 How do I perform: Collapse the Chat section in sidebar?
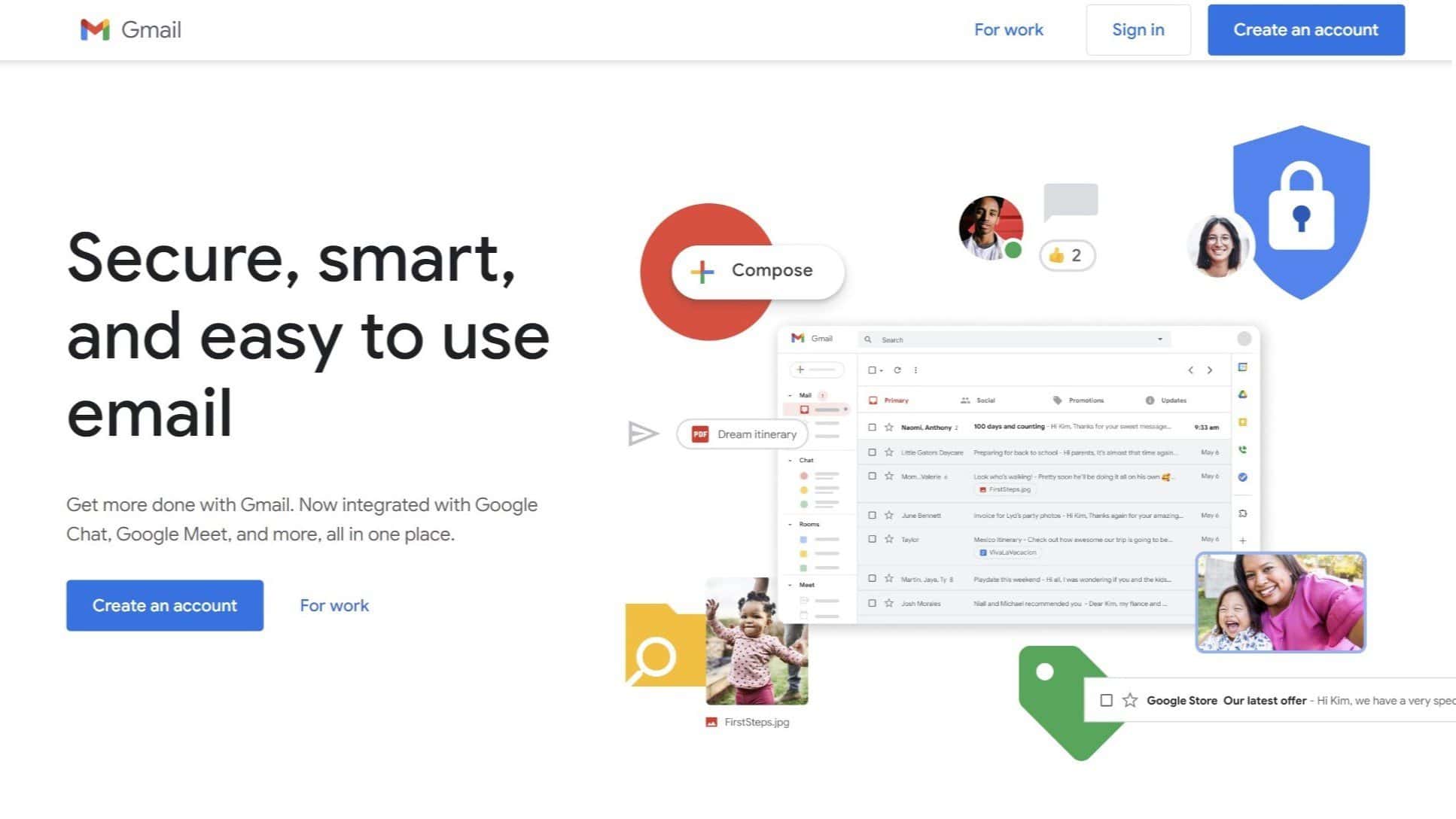[790, 460]
